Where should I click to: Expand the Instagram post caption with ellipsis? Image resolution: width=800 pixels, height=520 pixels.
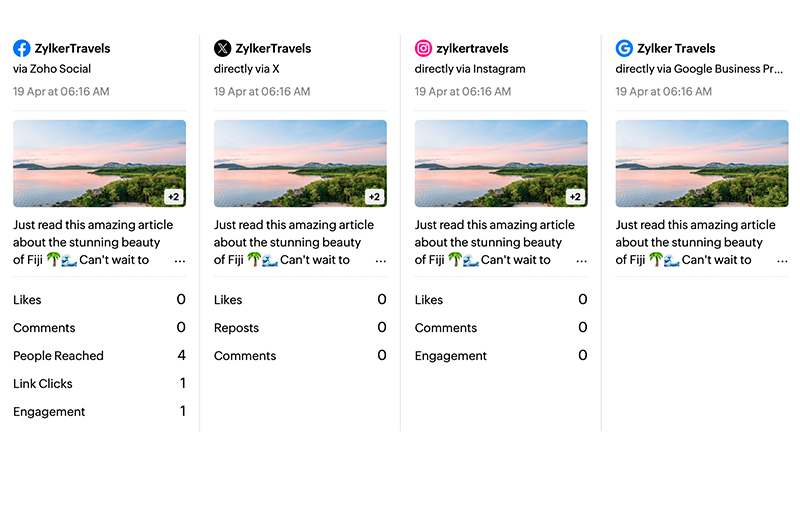582,261
